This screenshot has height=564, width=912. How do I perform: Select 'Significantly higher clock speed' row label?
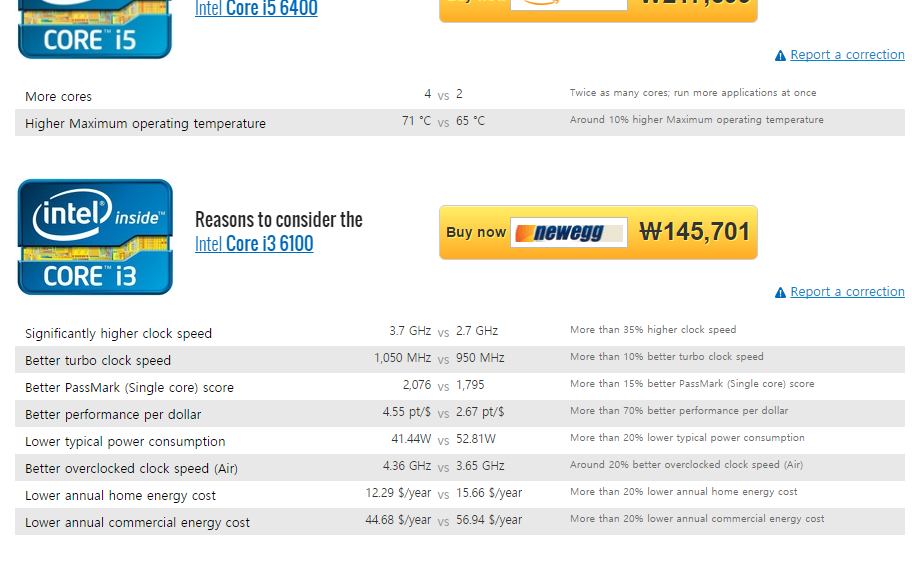tap(118, 333)
